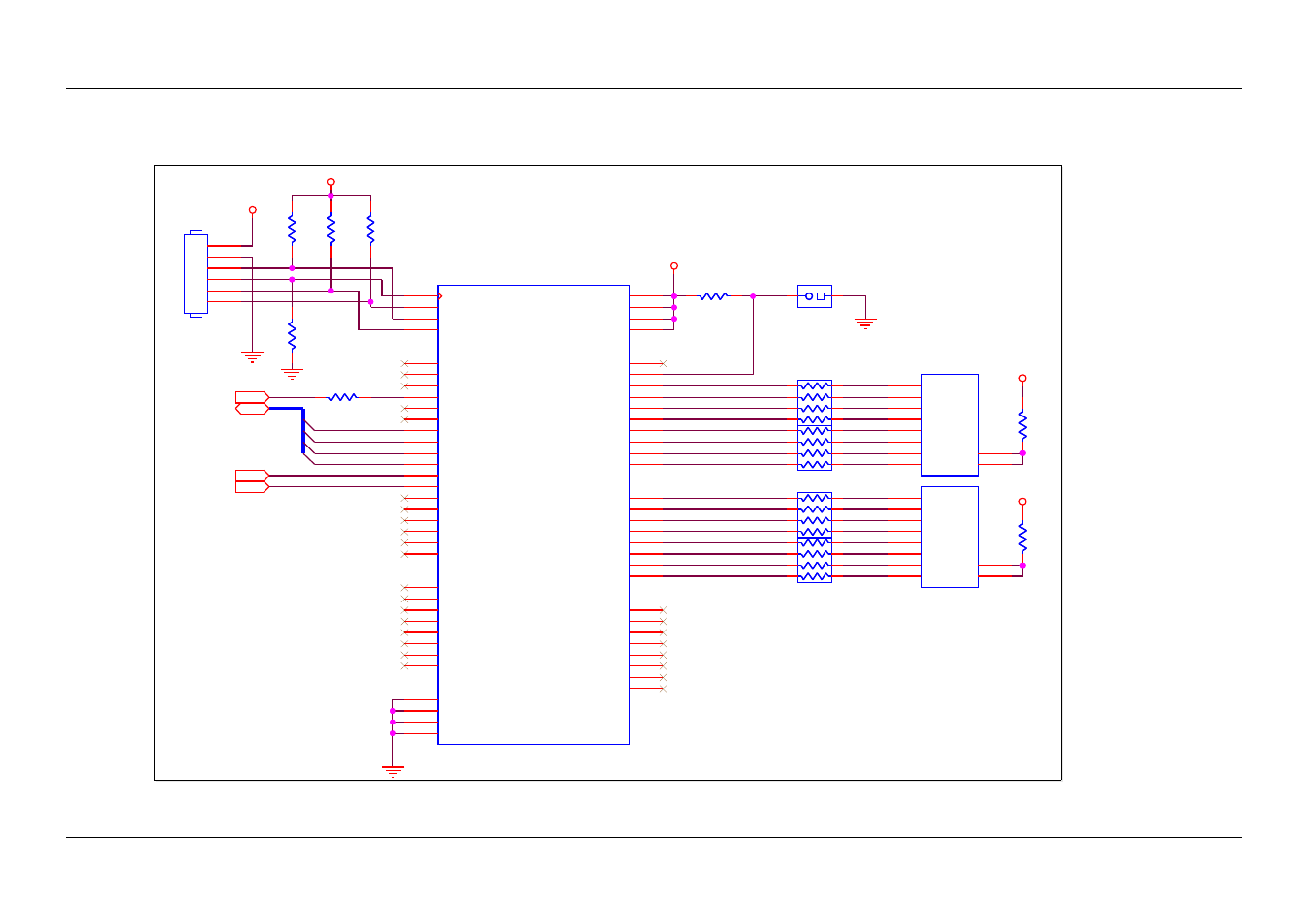This screenshot has height=924, width=1308.
Task: Click ground symbol under the connector's wire
Action: (252, 356)
